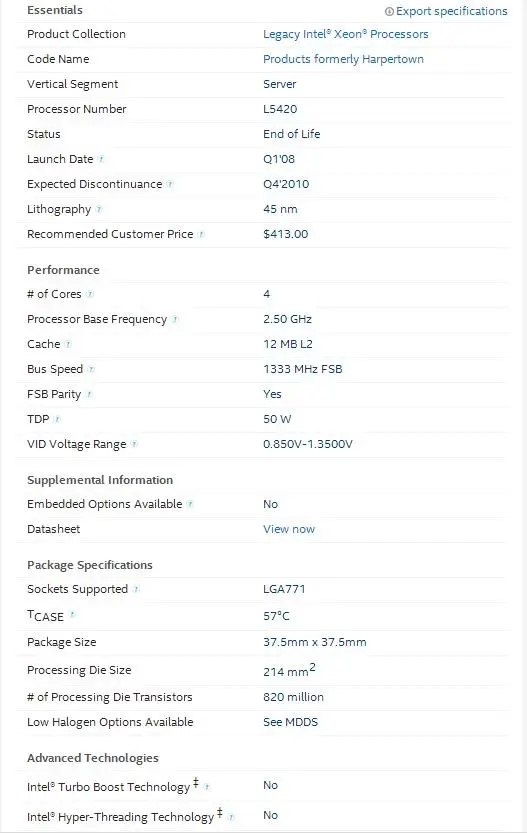Click the info icon next to Launch Date
This screenshot has width=527, height=833.
click(101, 159)
